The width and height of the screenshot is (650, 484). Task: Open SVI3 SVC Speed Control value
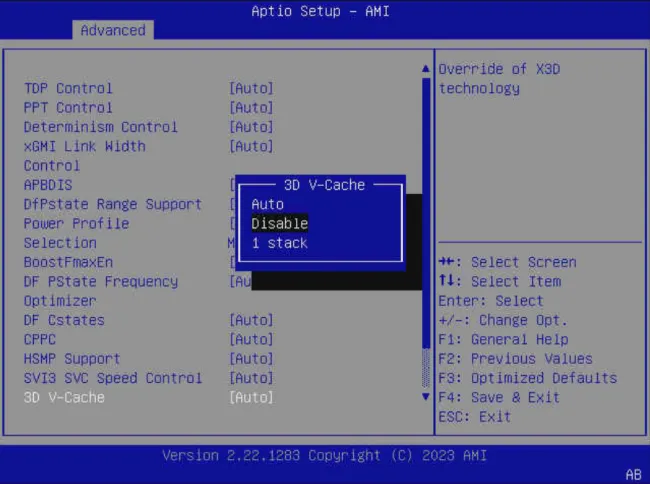[x=251, y=378]
